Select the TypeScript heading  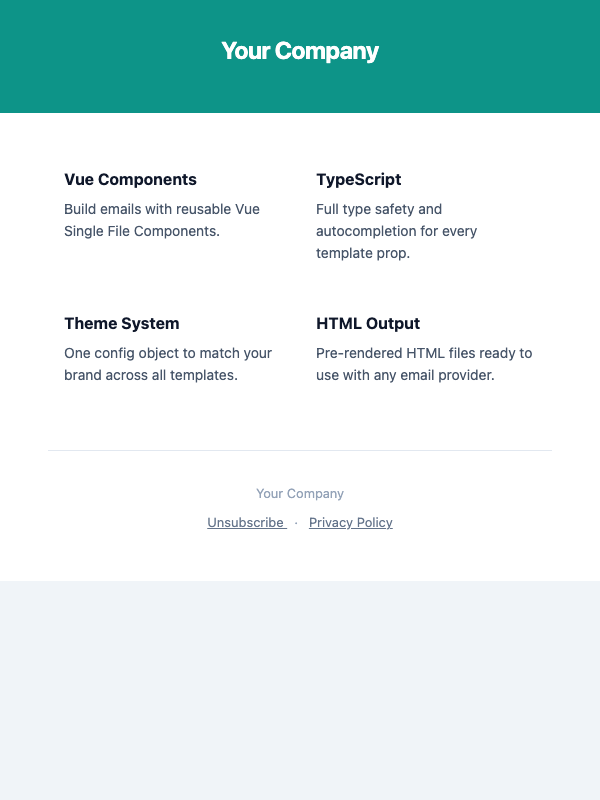[x=358, y=180]
